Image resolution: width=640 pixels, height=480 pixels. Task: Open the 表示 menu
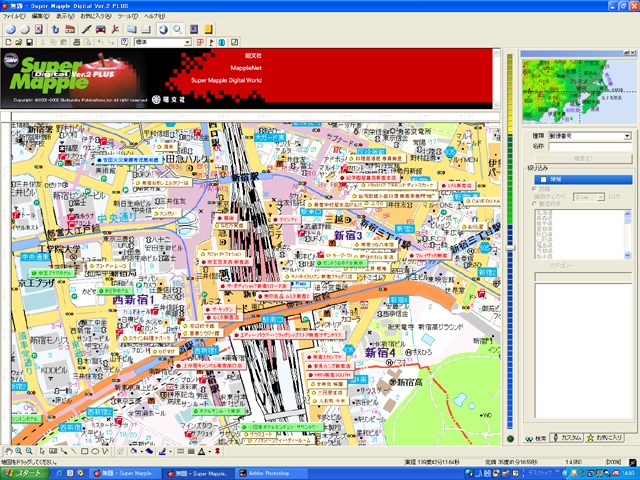click(65, 16)
